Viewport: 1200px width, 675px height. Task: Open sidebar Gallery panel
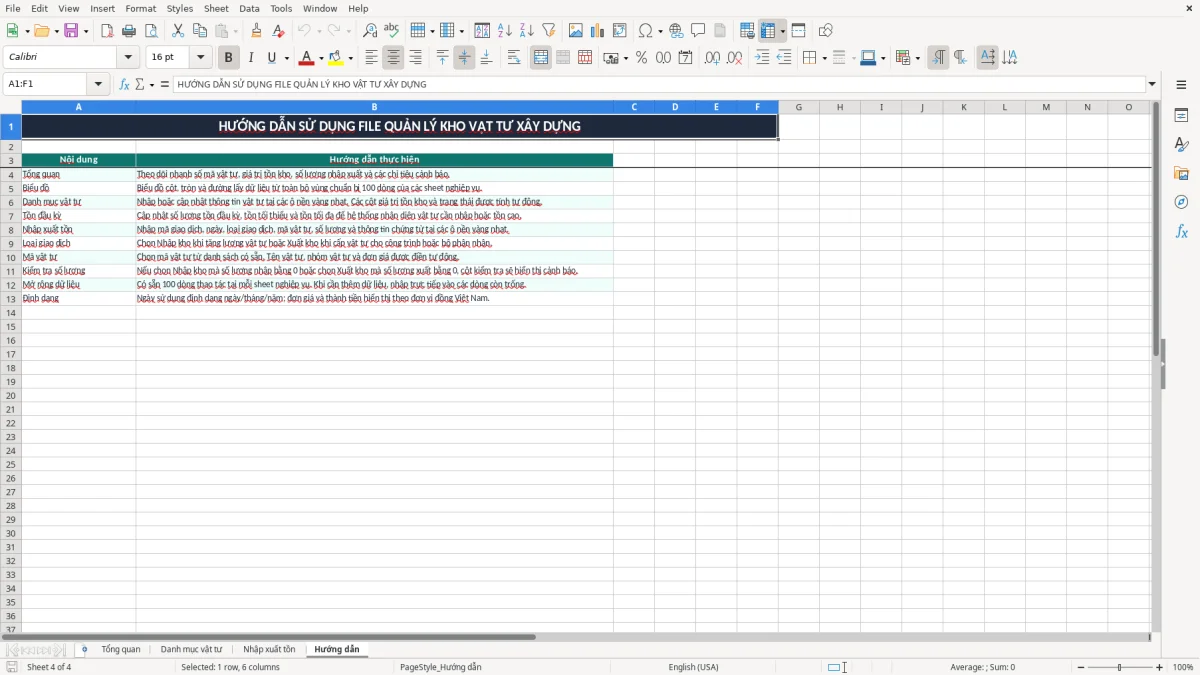1181,173
